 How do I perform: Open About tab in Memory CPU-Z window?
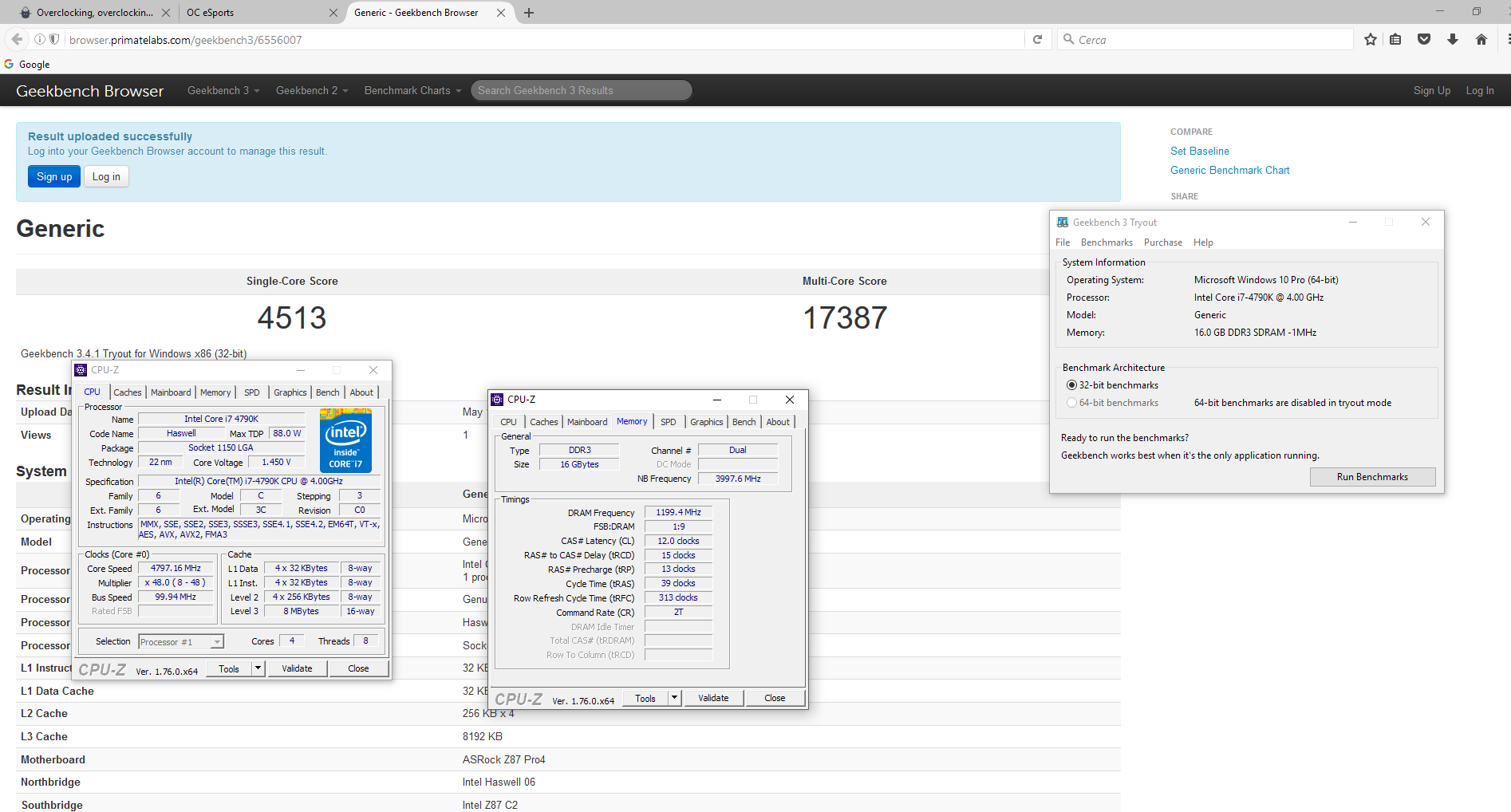coord(778,422)
